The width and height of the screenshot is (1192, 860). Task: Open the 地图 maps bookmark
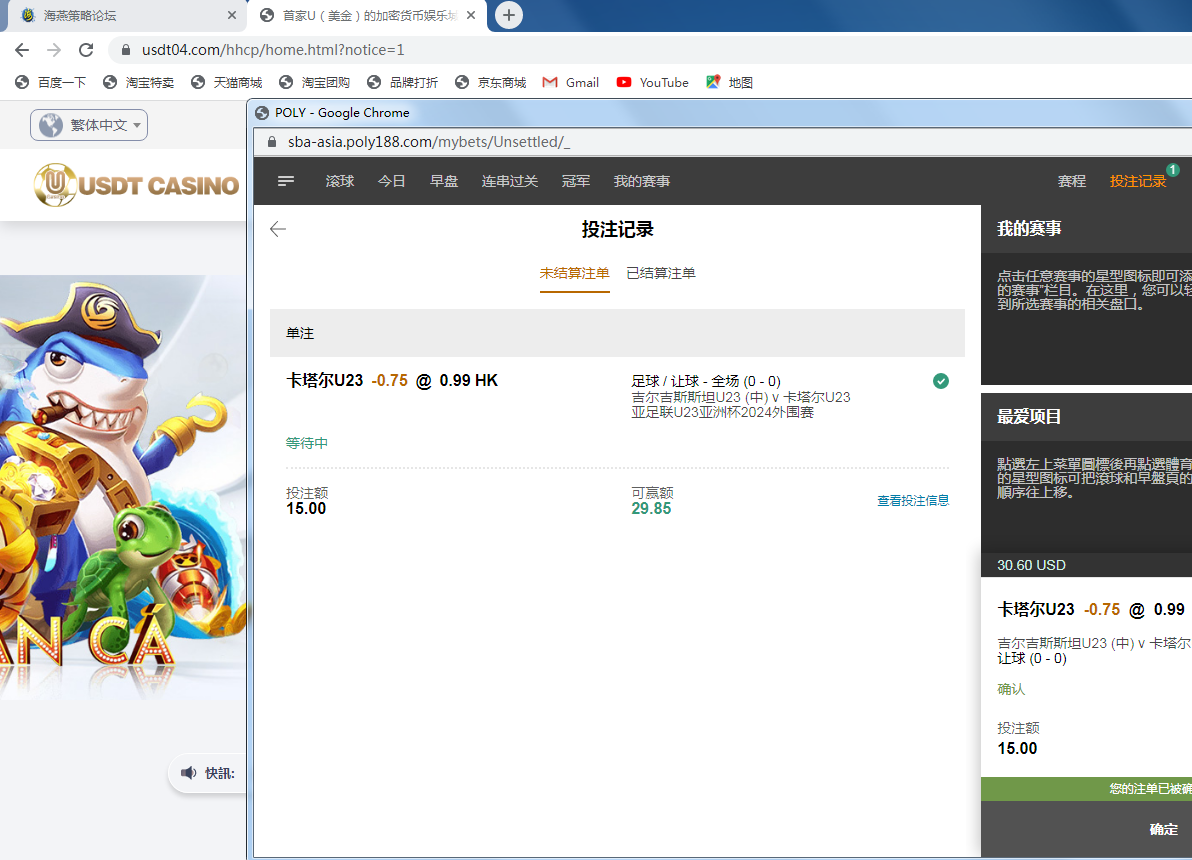pos(729,82)
